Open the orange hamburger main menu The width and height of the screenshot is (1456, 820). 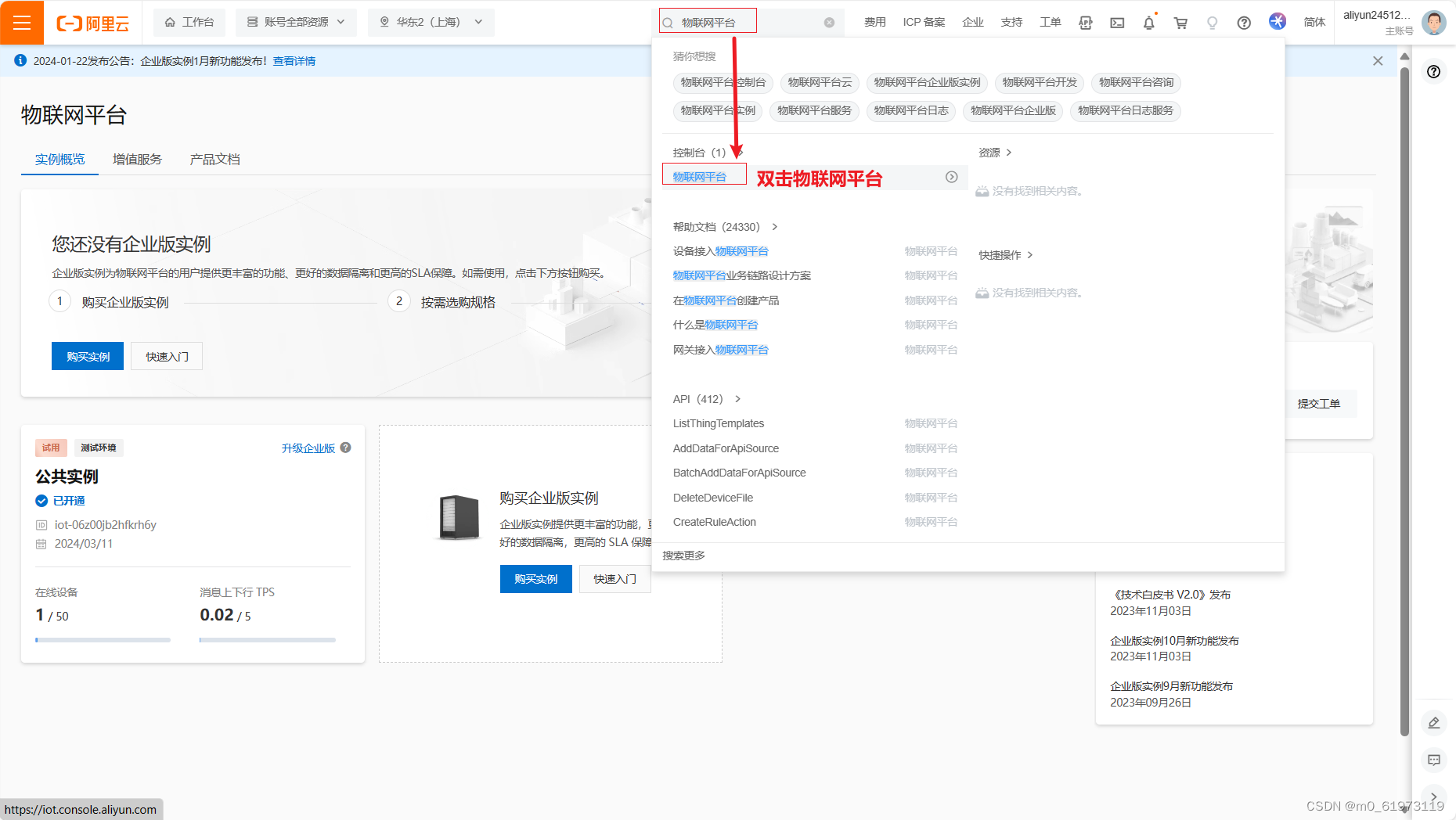click(x=22, y=22)
